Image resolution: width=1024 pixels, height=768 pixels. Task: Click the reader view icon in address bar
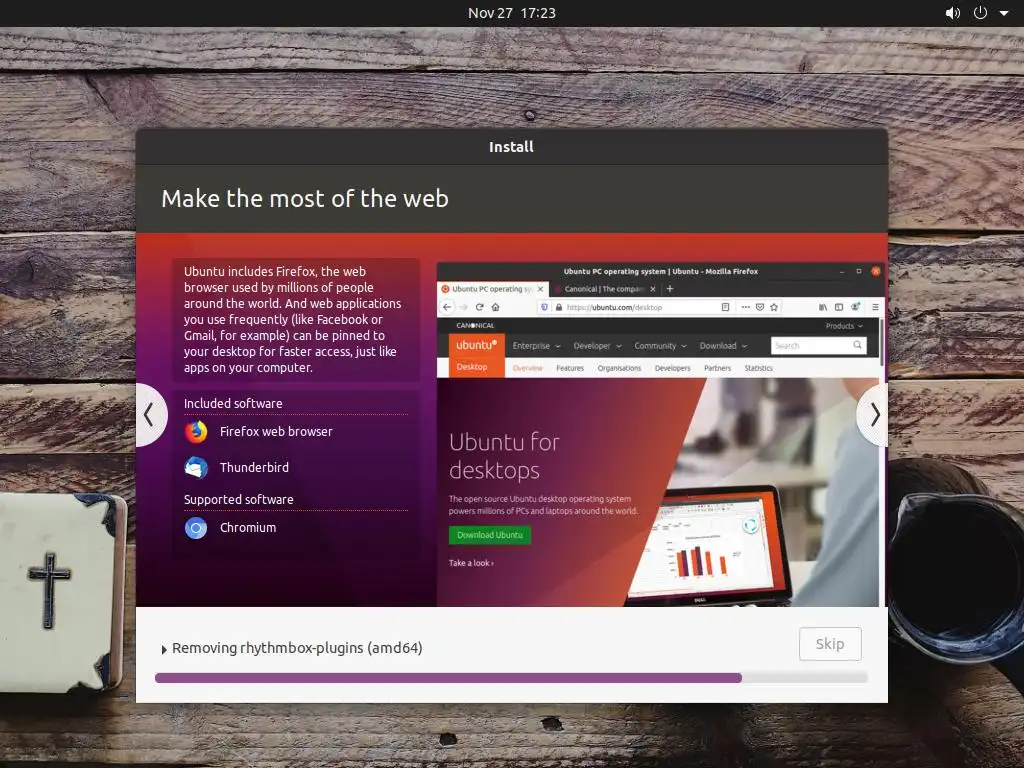pos(725,307)
